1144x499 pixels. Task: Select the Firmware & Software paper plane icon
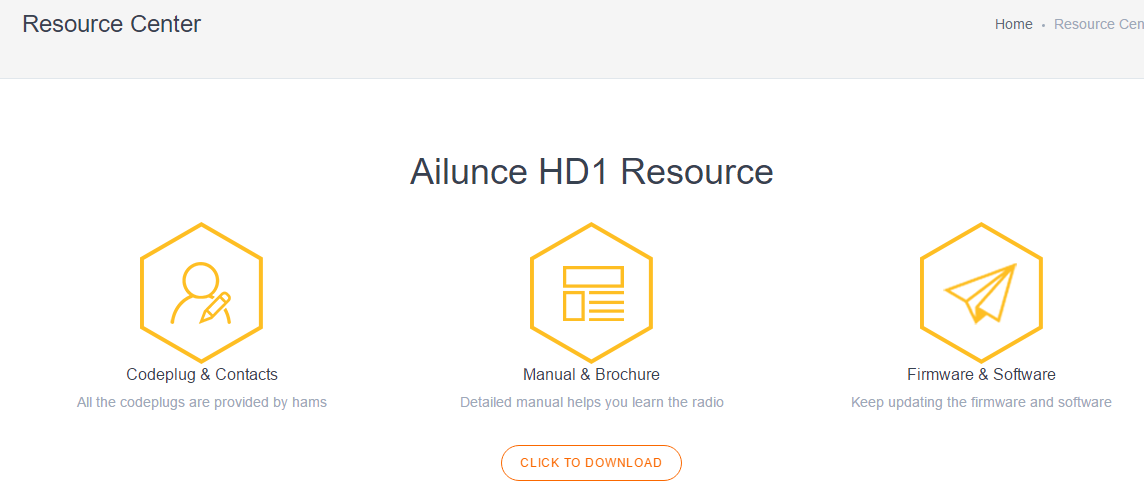(x=980, y=292)
